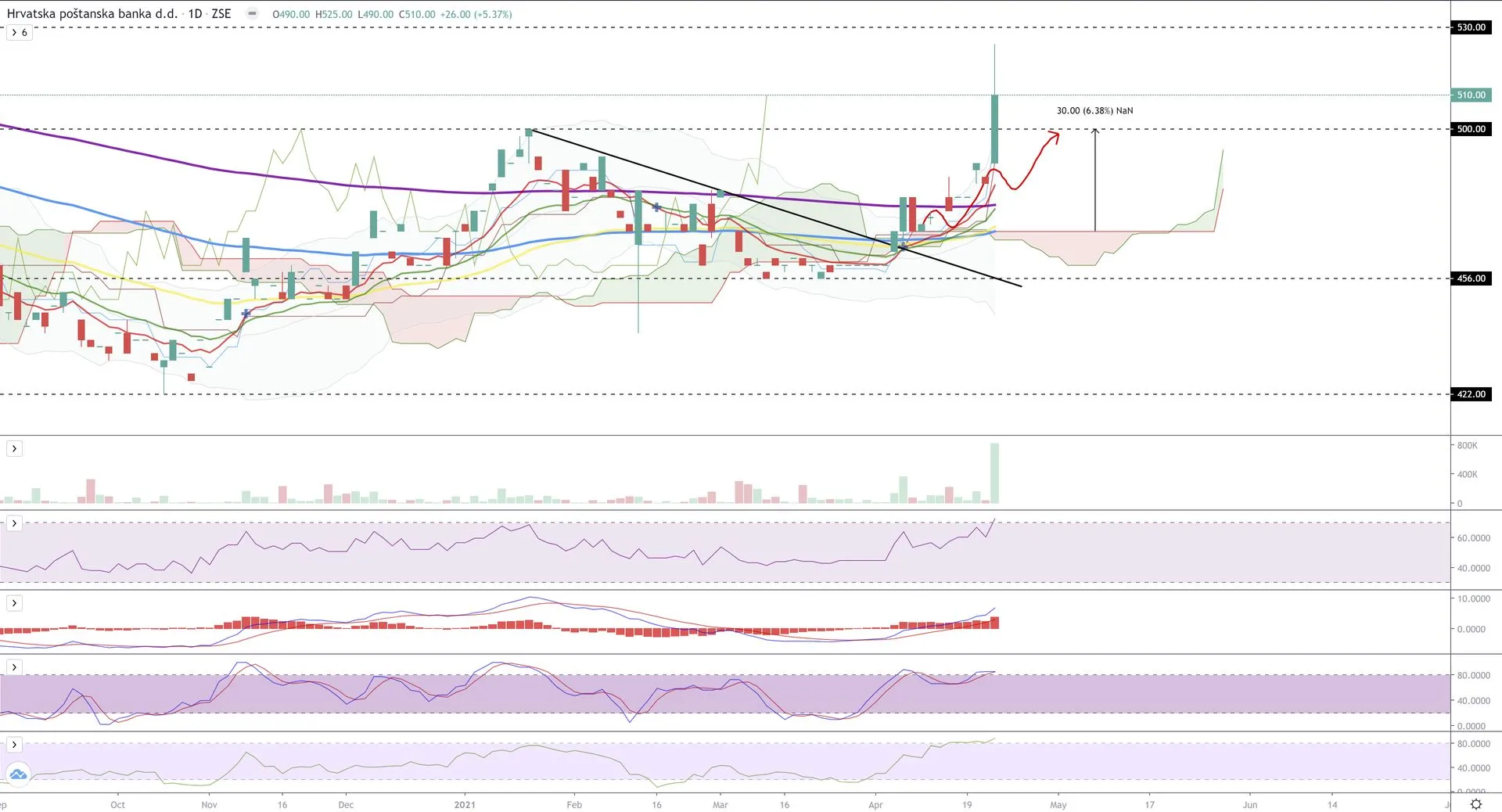Click the 30.00 (6.38%) measurement label
The image size is (1502, 812).
point(1094,111)
